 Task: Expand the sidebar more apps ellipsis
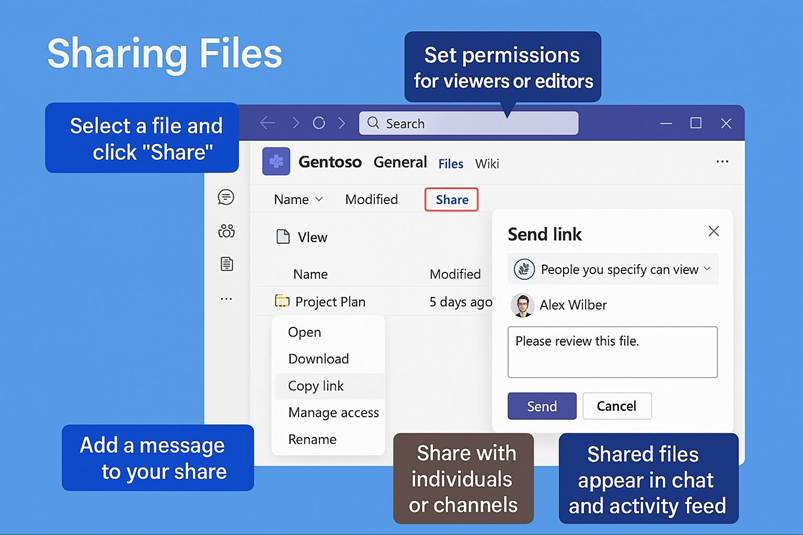click(226, 298)
